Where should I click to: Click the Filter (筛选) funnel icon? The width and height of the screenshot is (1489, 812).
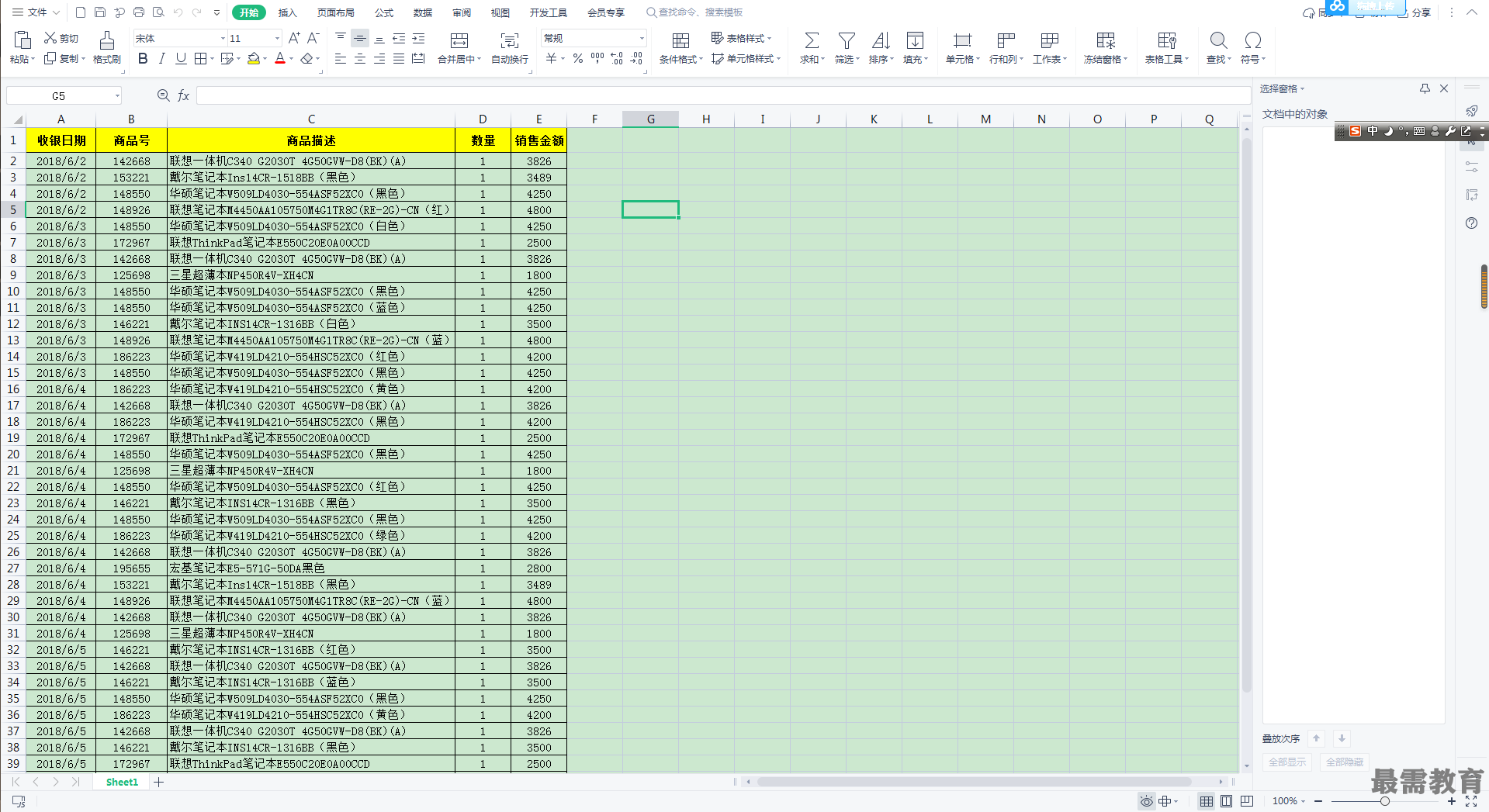847,40
